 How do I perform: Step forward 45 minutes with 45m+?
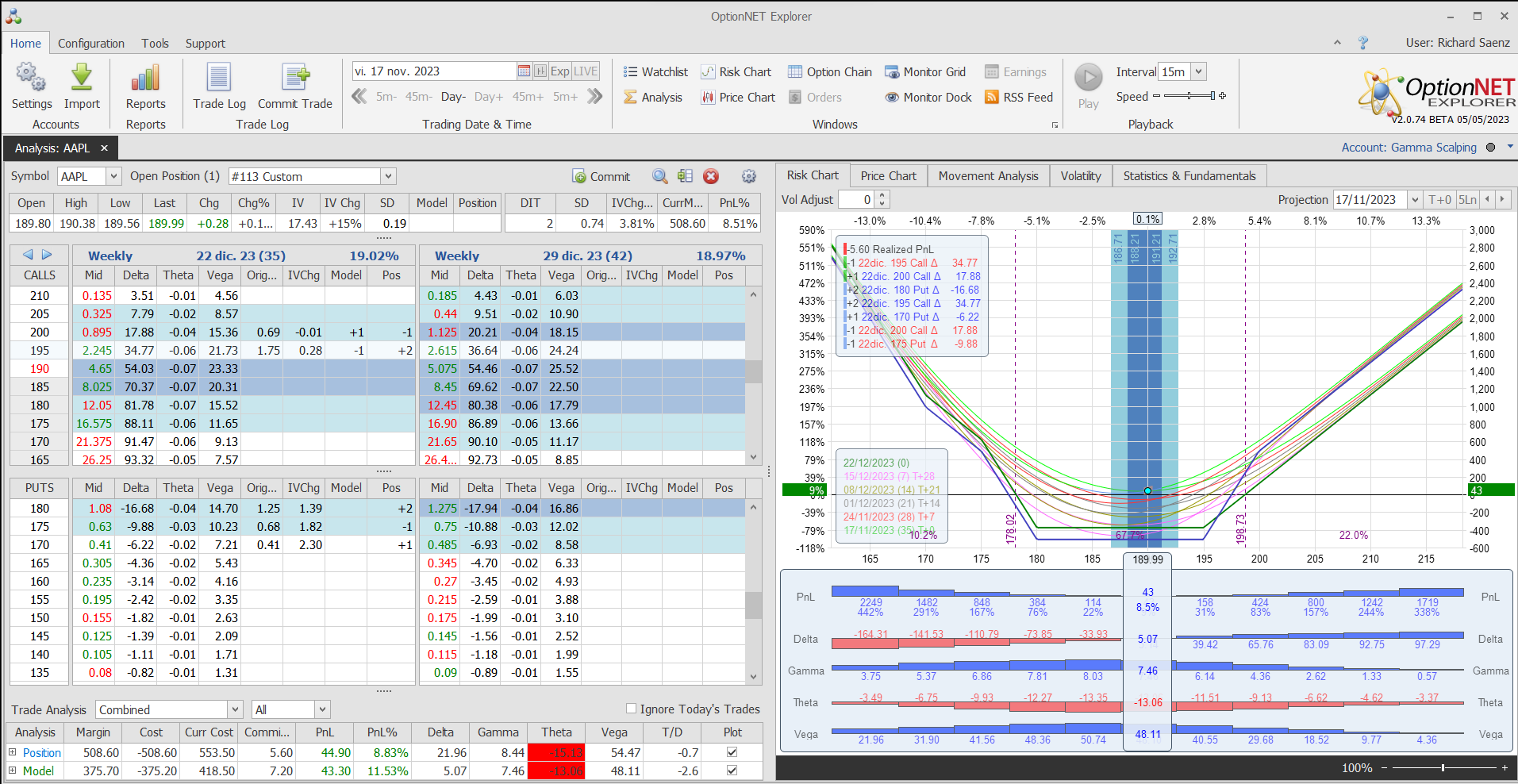[528, 97]
